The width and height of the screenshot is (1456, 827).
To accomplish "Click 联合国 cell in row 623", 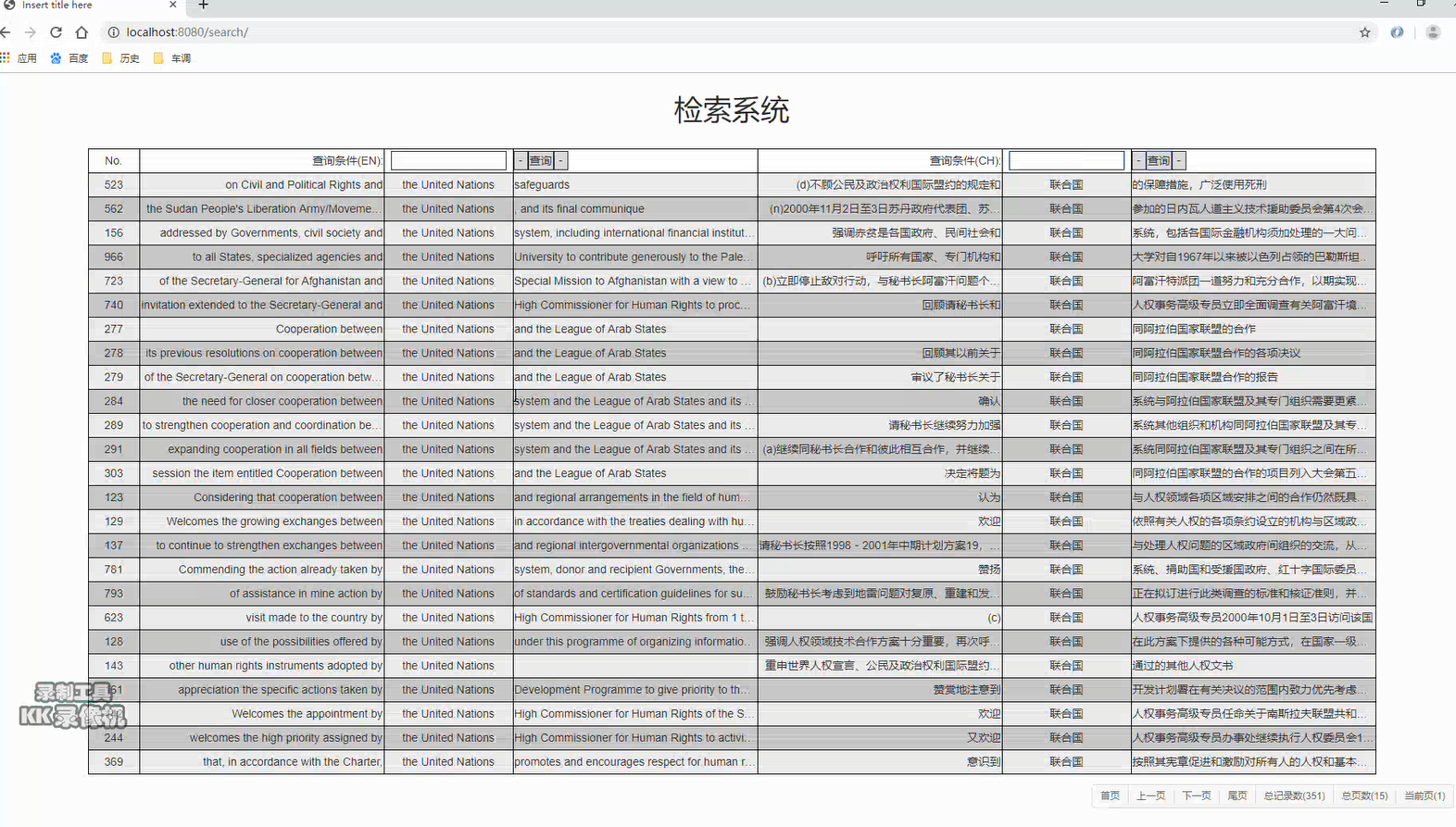I will click(x=1066, y=618).
